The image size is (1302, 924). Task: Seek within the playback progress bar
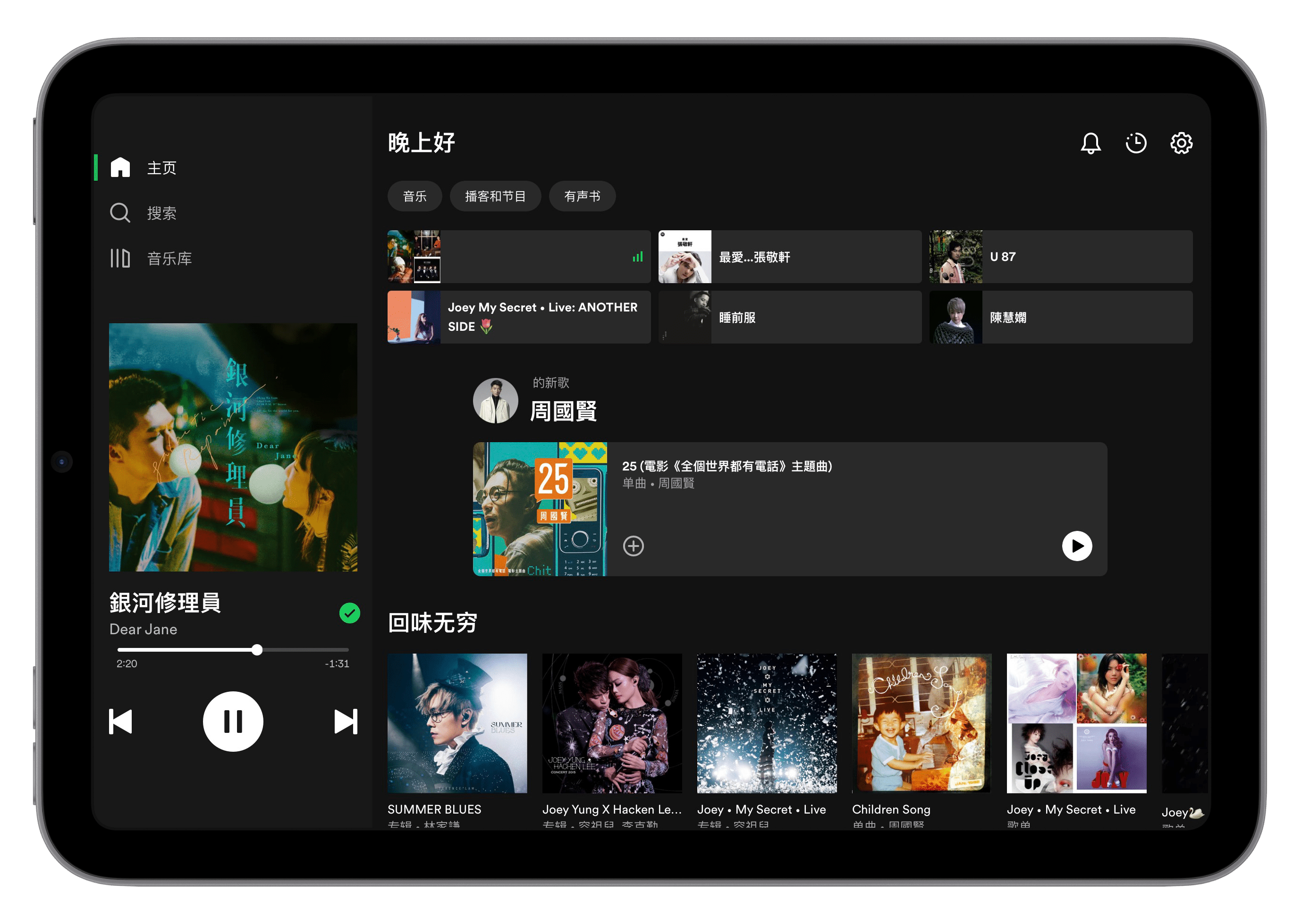[x=233, y=649]
